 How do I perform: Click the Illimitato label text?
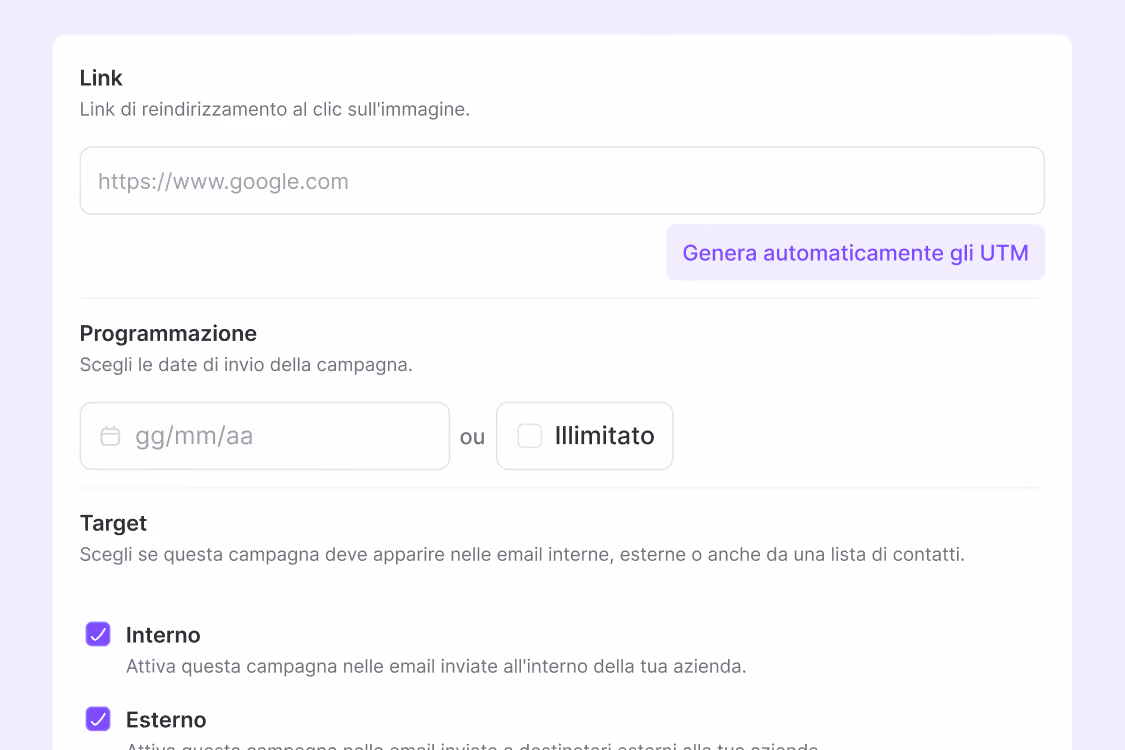coord(604,436)
